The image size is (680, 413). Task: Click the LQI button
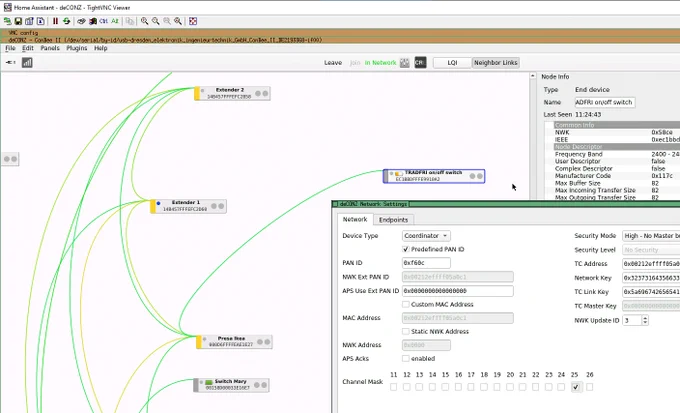pyautogui.click(x=452, y=62)
